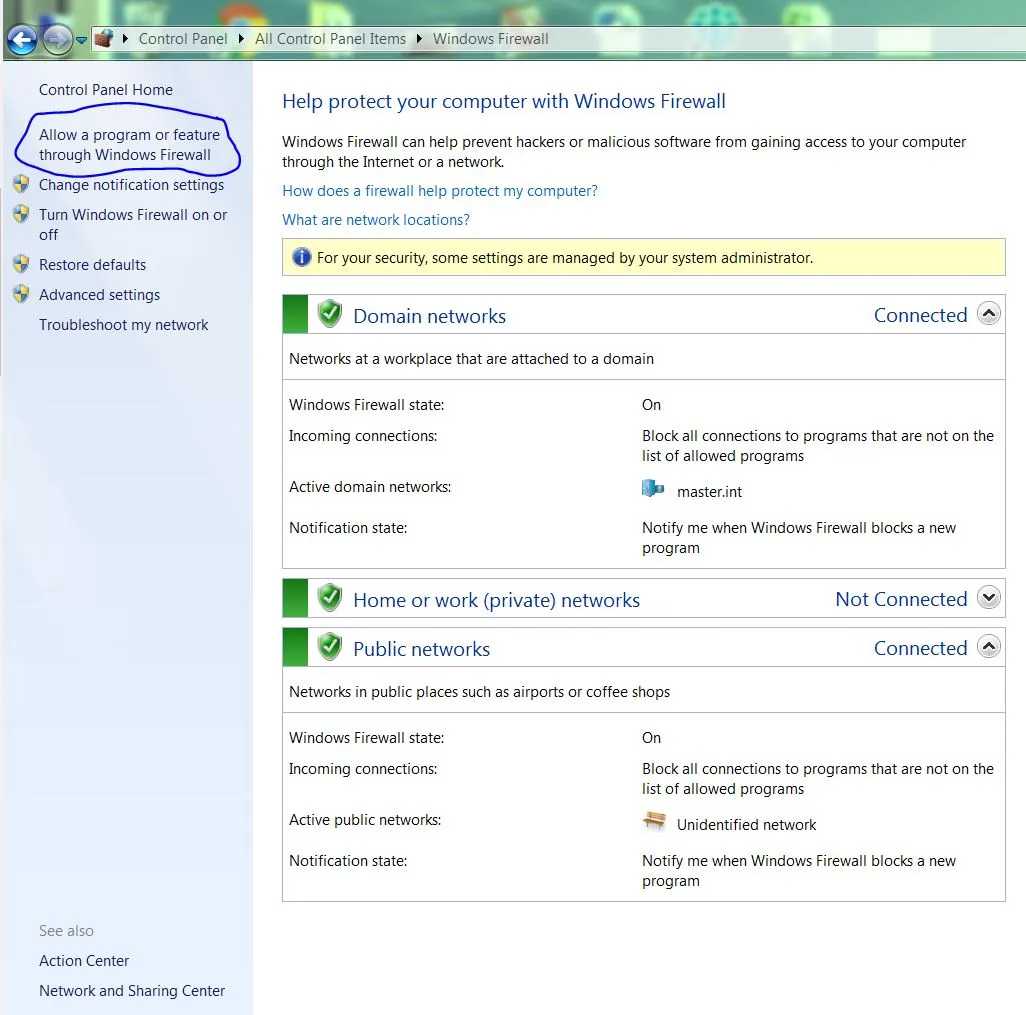This screenshot has height=1015, width=1026.
Task: Click shield icon beside Change notification settings
Action: 21,184
